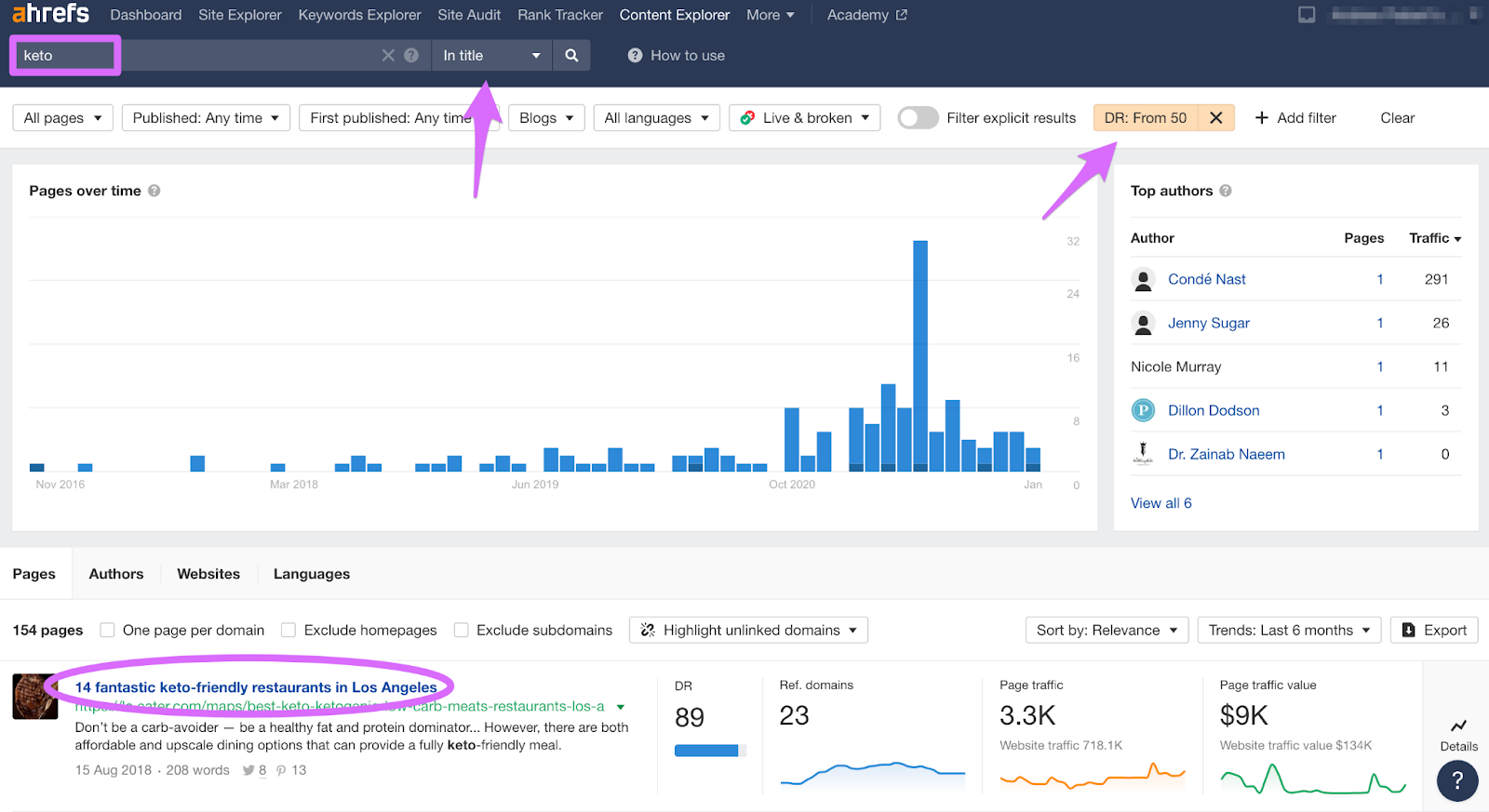Click the Live & broken link icon

(x=747, y=118)
